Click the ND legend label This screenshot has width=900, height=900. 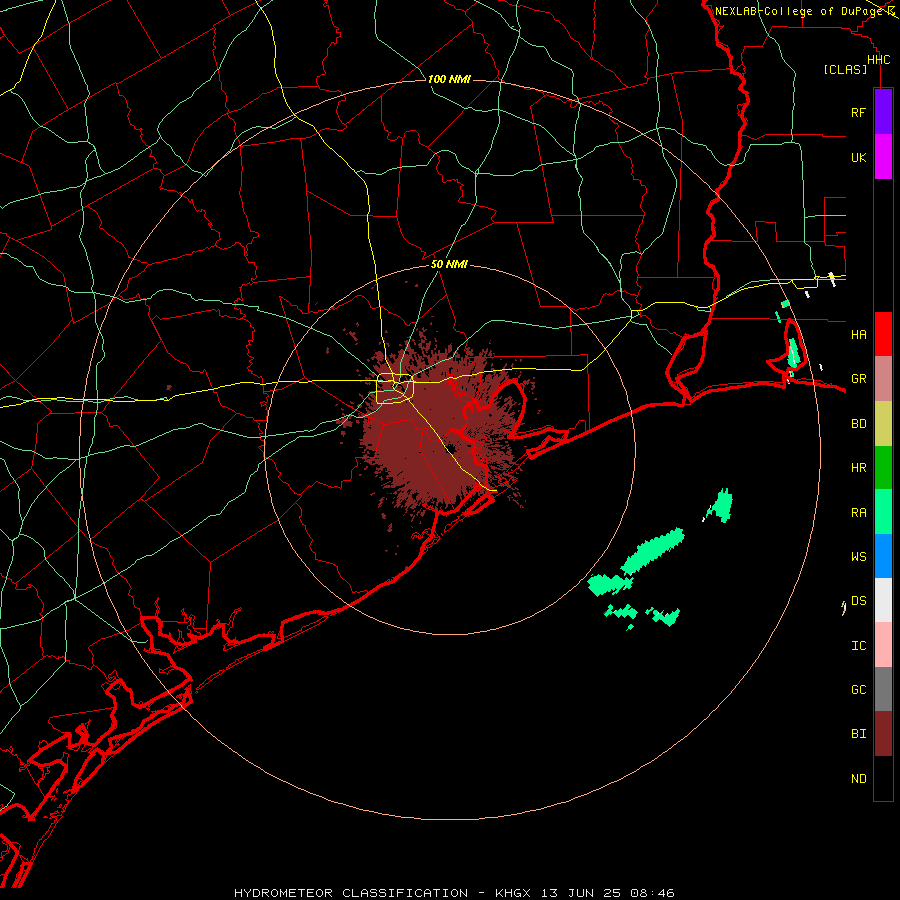[858, 779]
